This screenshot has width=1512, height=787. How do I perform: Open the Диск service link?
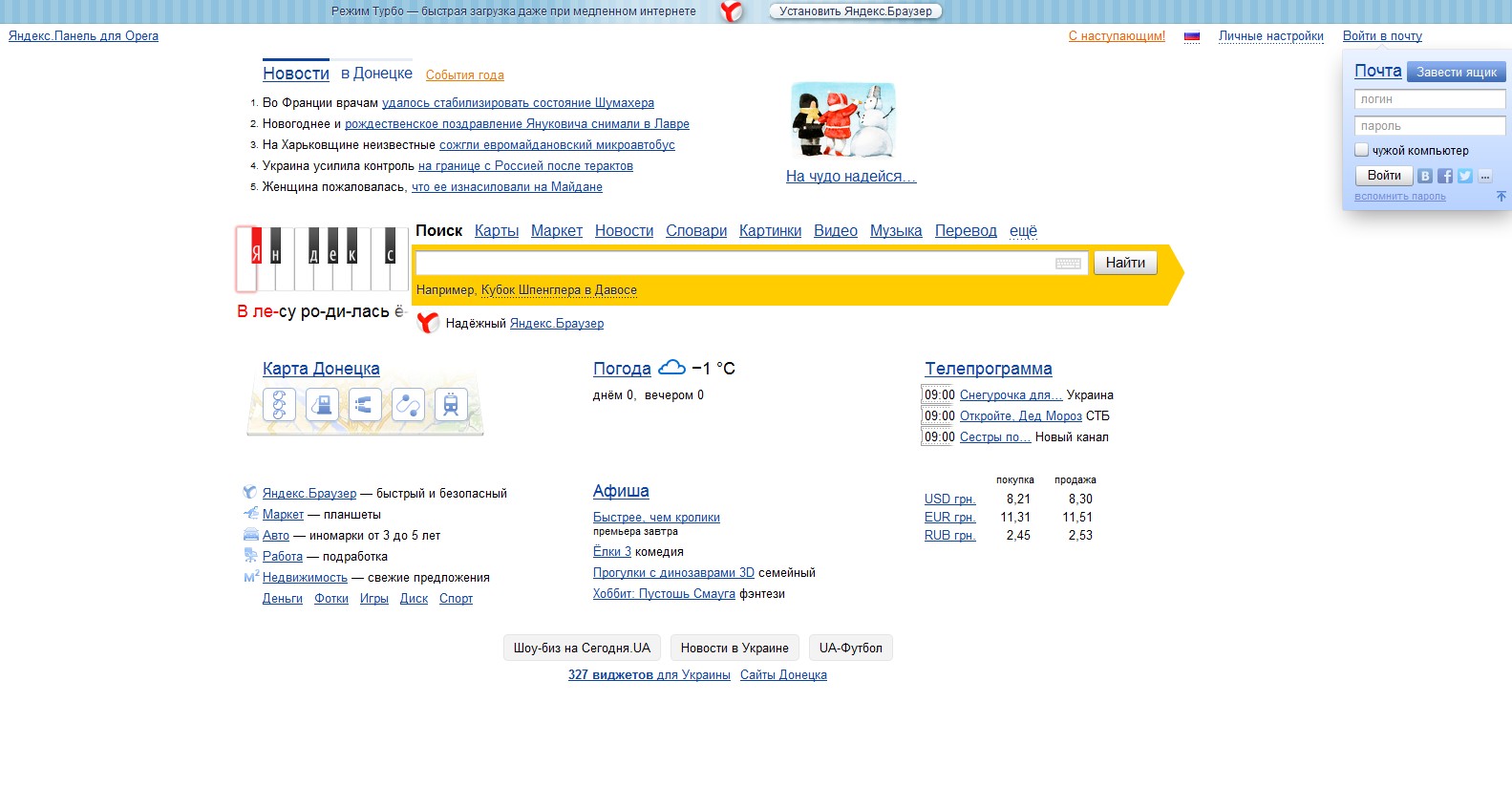414,599
